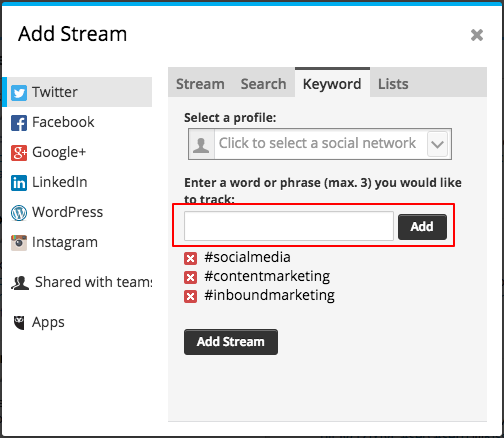Select the Twitter bird icon
The width and height of the screenshot is (504, 438).
point(19,92)
